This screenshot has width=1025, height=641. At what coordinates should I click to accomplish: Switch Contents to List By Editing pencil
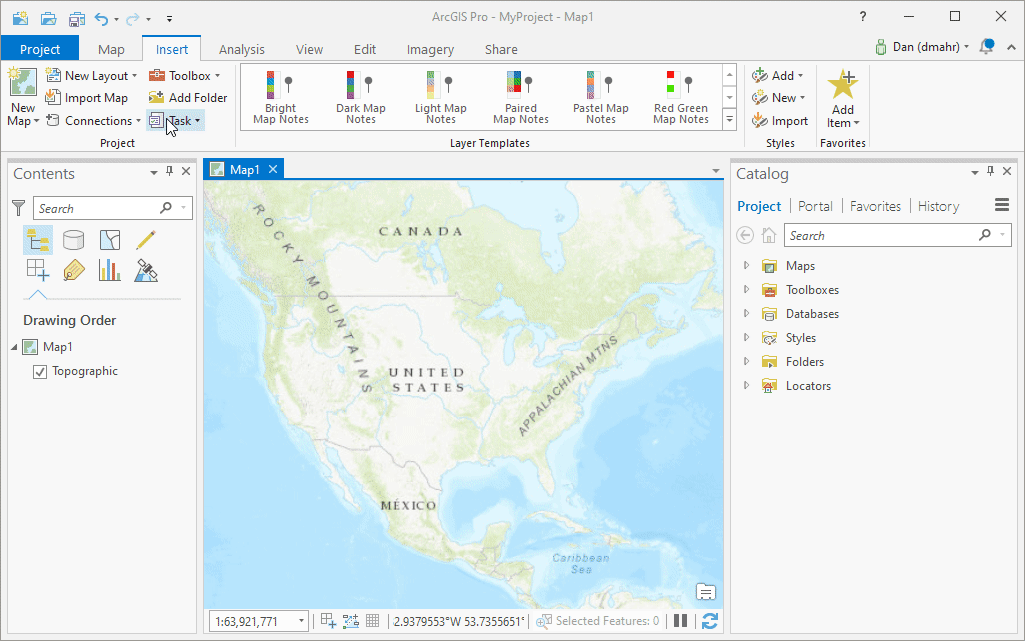click(x=146, y=240)
